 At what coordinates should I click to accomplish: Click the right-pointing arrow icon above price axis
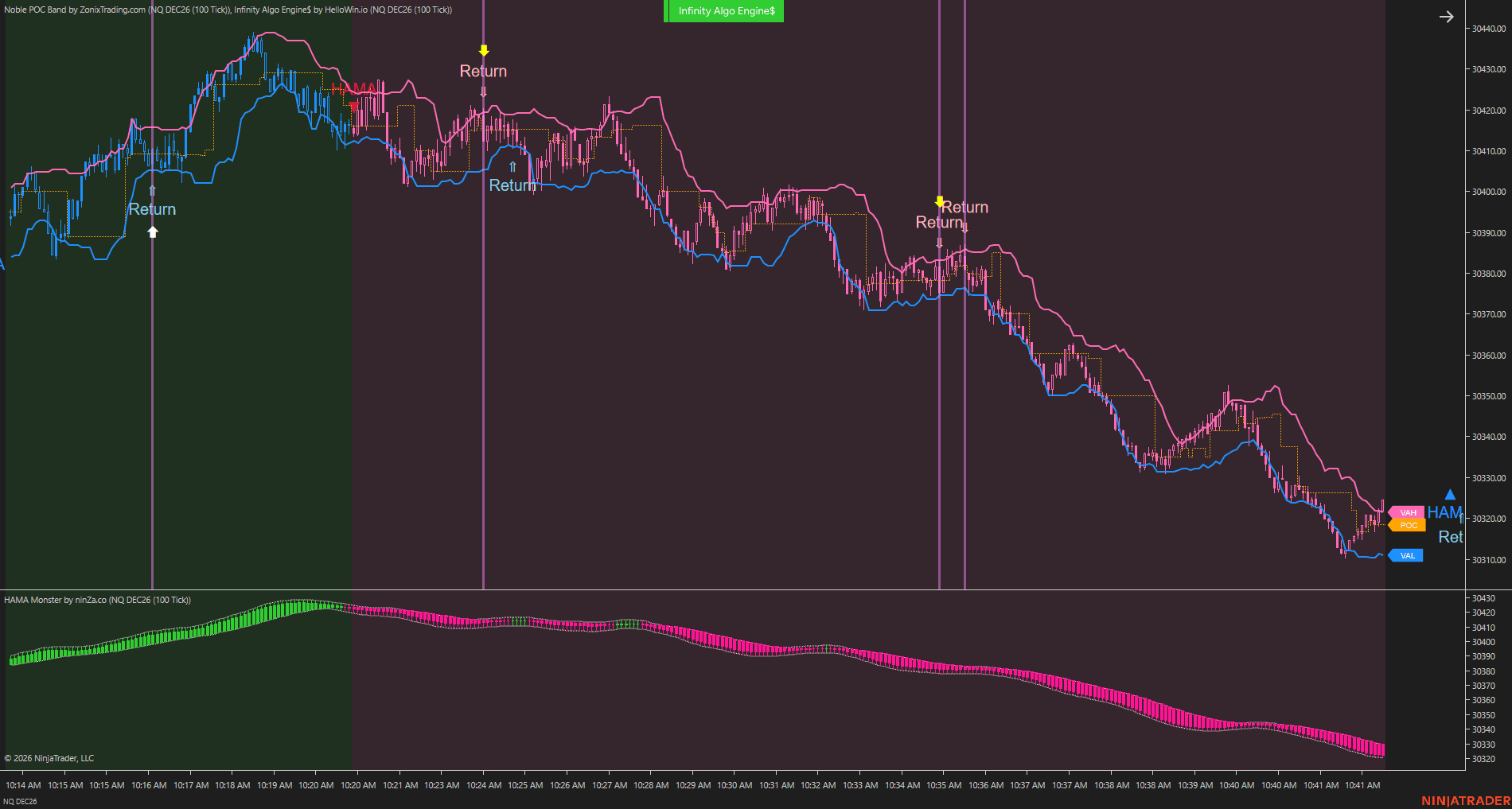click(x=1446, y=17)
